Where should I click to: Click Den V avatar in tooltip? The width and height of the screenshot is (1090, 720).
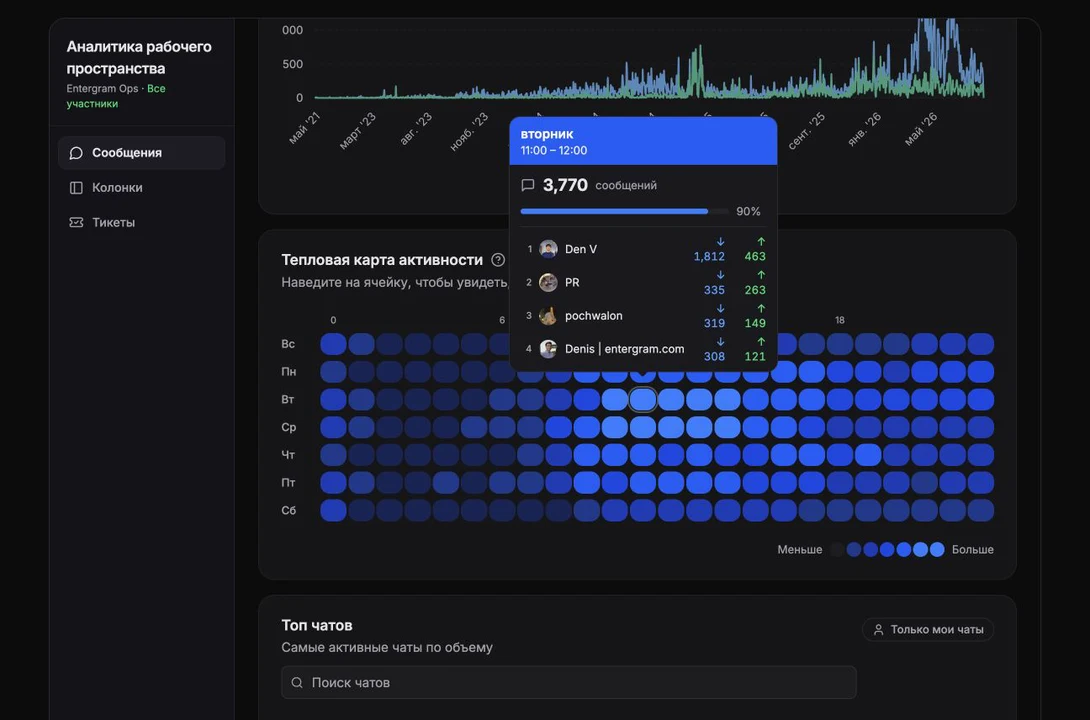coord(548,249)
